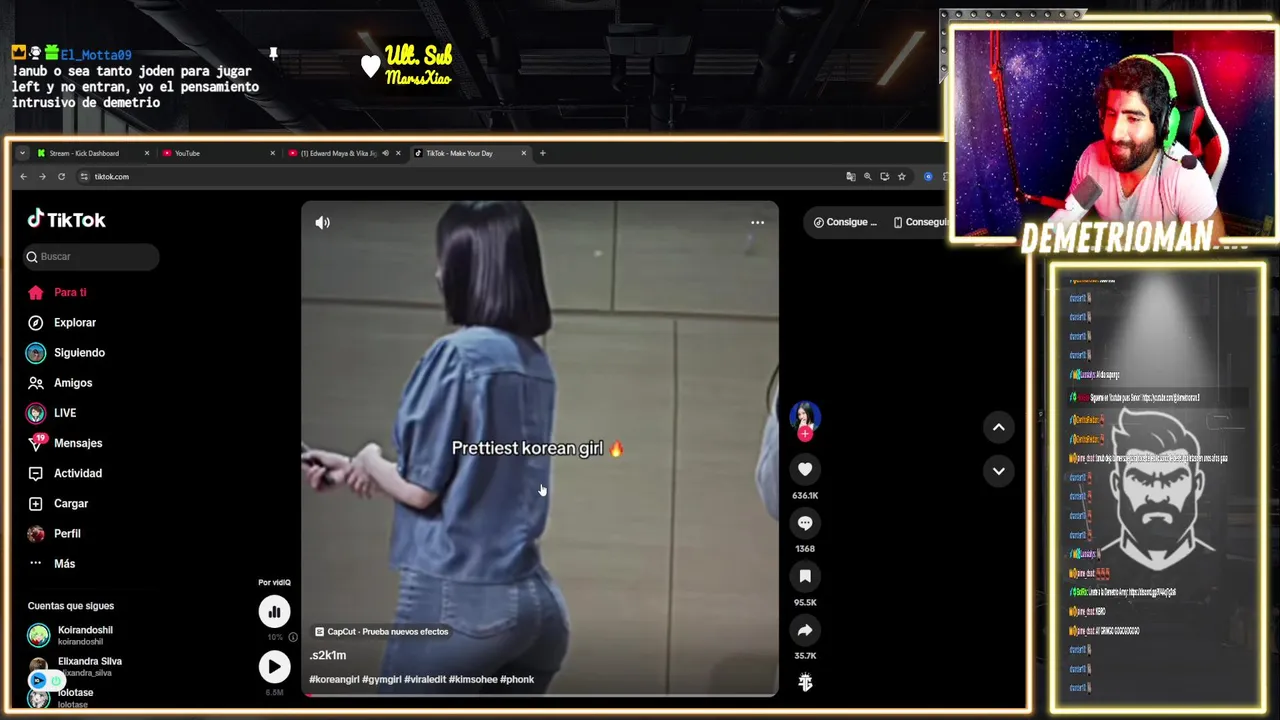This screenshot has width=1280, height=720.
Task: Open Perfil page
Action: pyautogui.click(x=67, y=533)
